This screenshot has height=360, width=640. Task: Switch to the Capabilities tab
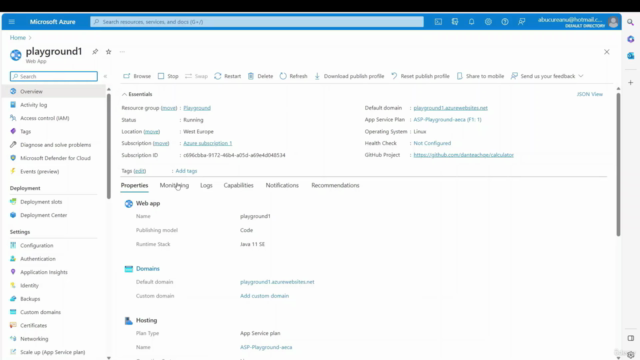238,185
